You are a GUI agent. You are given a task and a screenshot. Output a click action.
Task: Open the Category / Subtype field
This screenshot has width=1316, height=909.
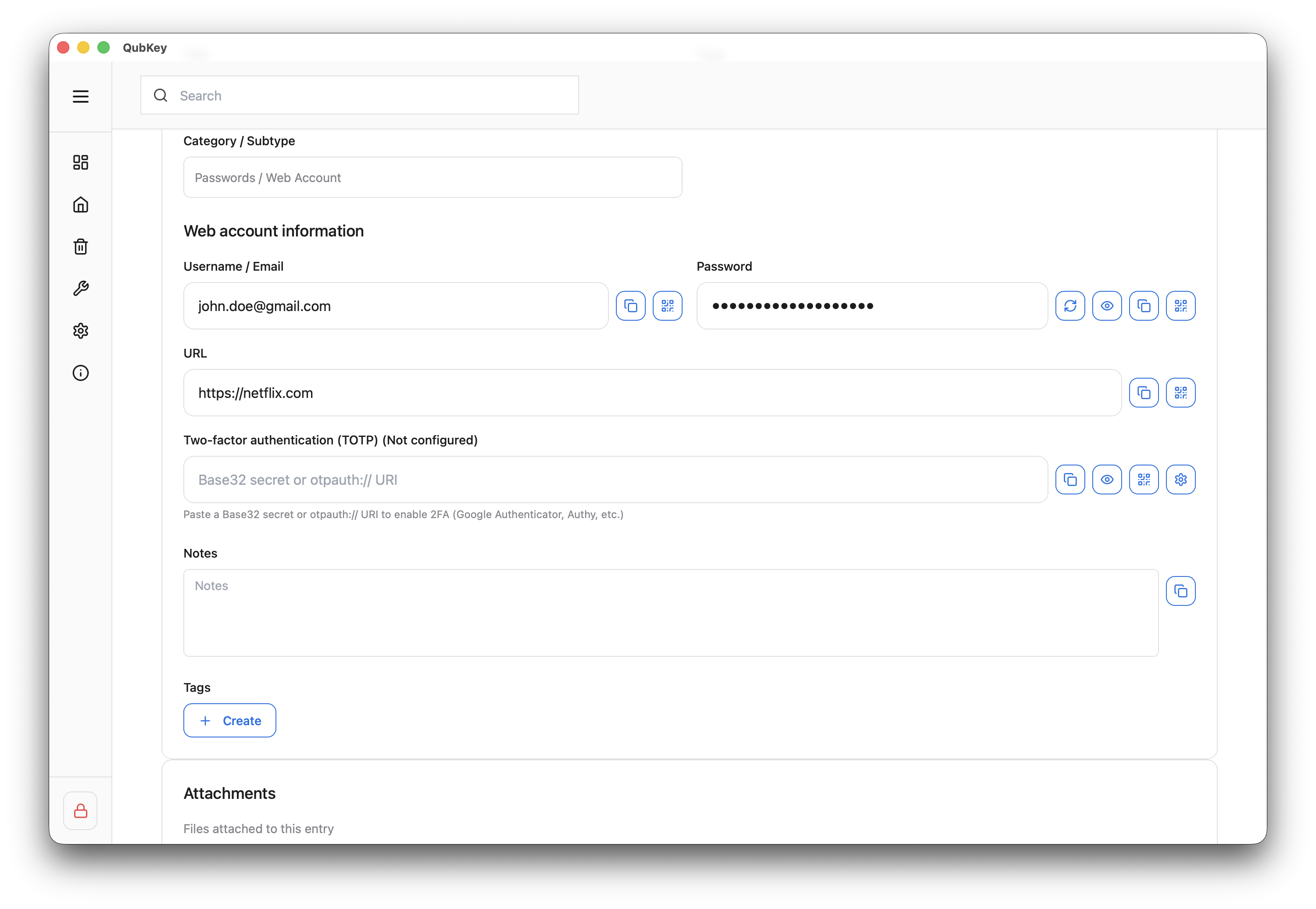[433, 177]
